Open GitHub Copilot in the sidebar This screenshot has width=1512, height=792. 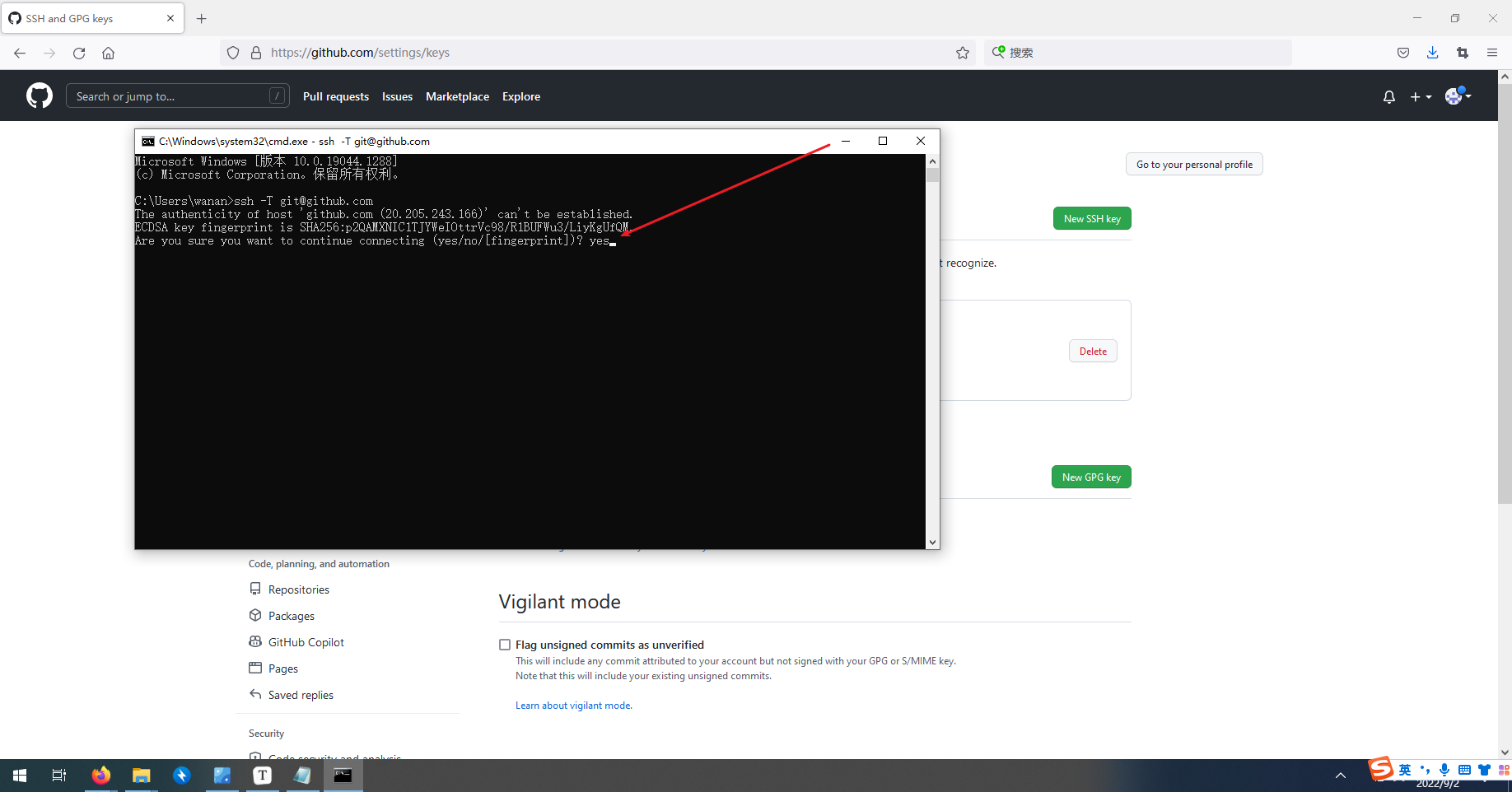pos(306,642)
